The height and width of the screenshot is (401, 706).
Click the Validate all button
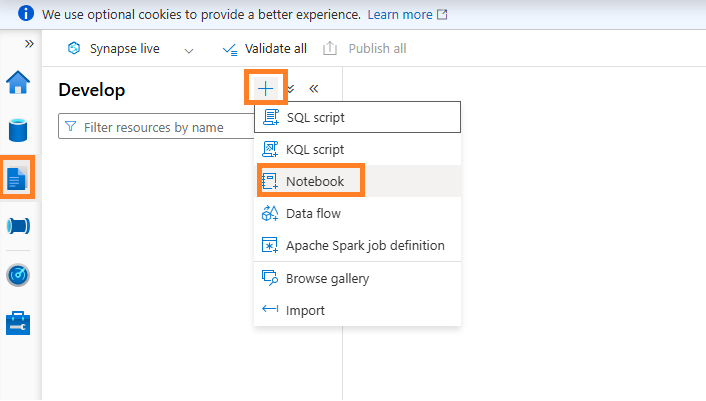tap(264, 49)
